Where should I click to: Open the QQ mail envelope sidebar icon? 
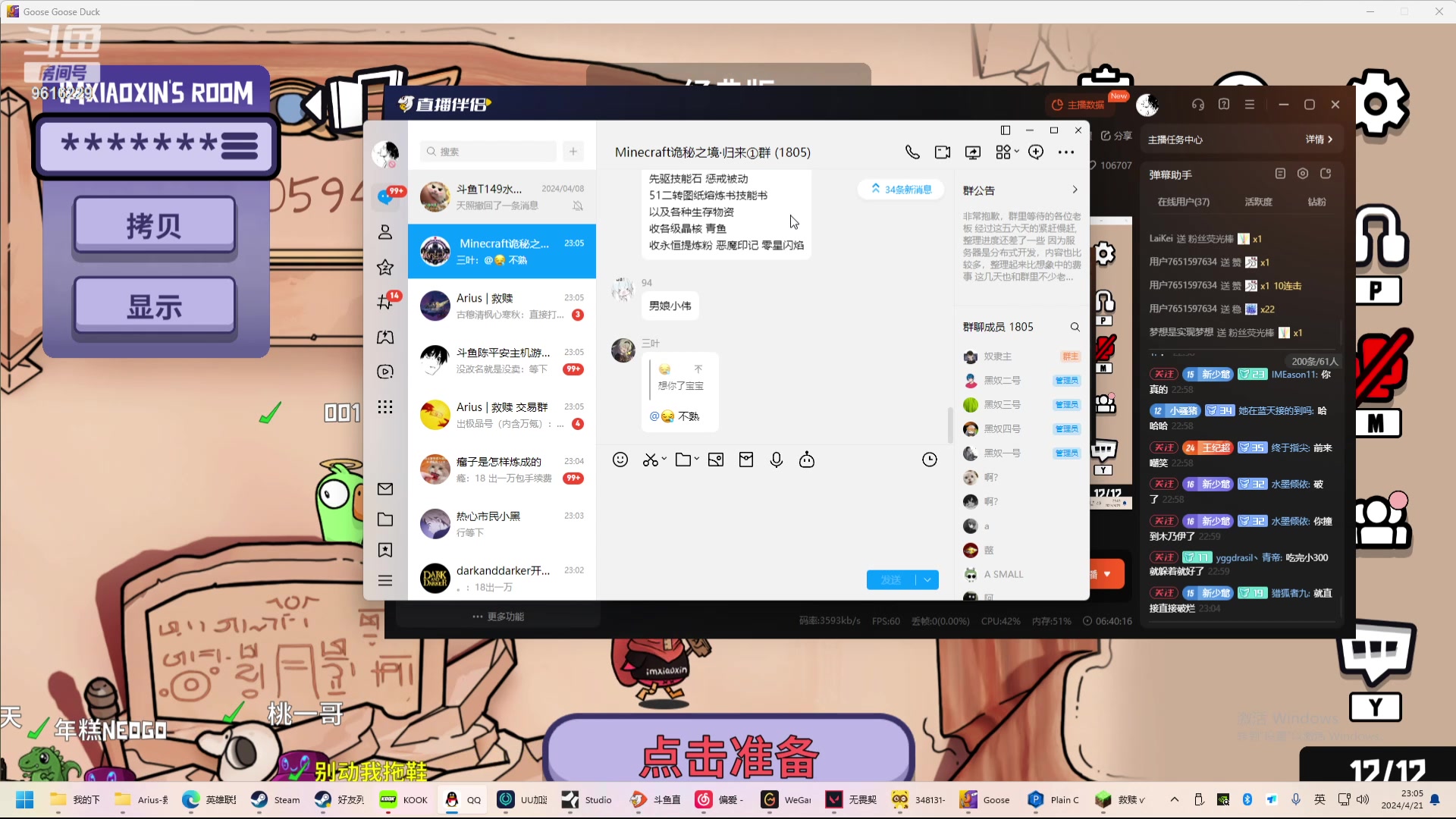(x=385, y=489)
